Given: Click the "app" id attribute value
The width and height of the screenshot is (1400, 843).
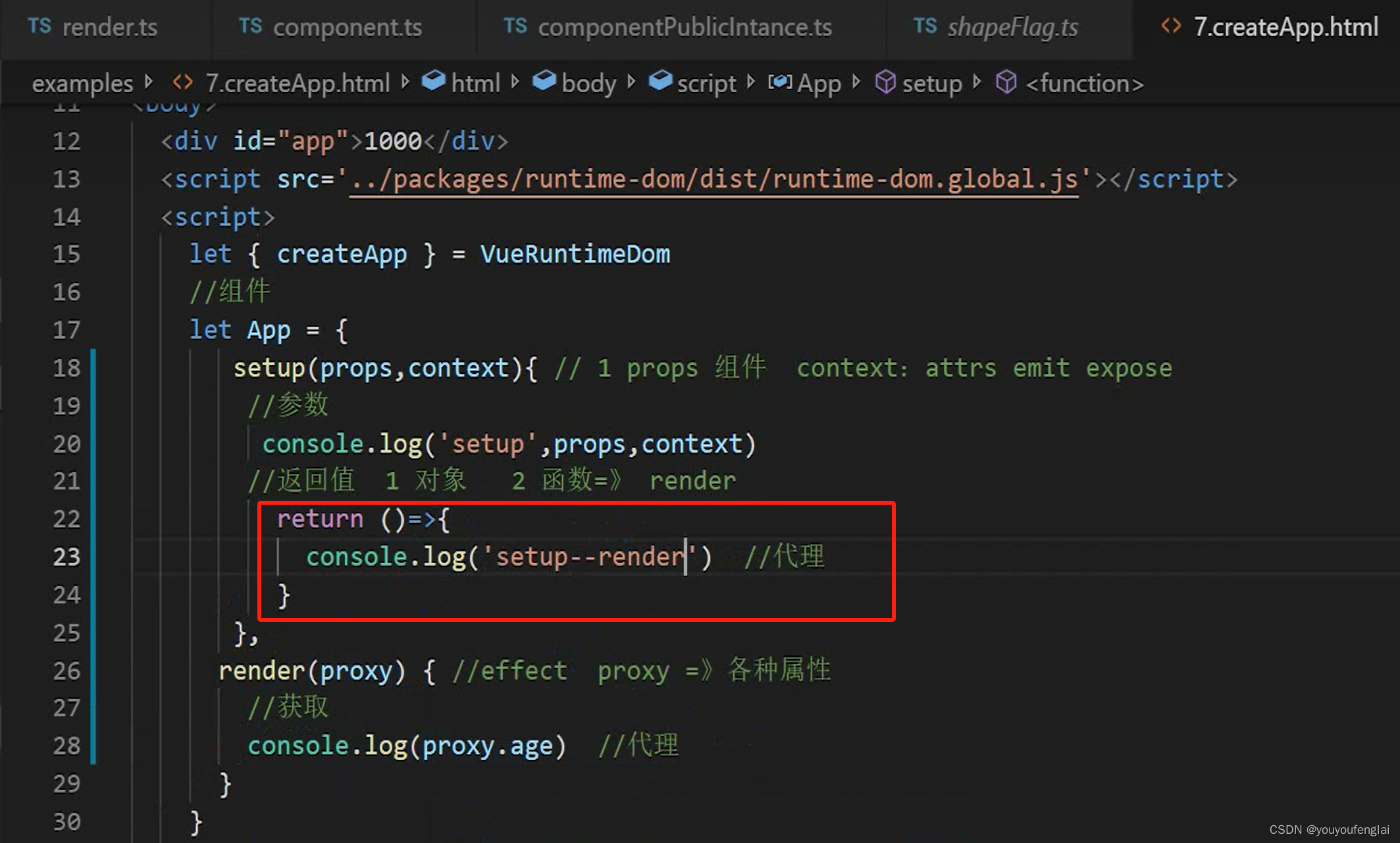Looking at the screenshot, I should (313, 141).
